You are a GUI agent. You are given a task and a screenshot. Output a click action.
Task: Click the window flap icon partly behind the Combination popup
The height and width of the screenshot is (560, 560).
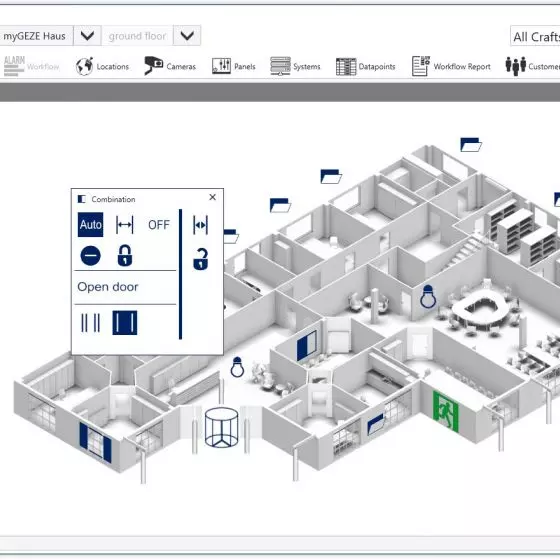231,236
